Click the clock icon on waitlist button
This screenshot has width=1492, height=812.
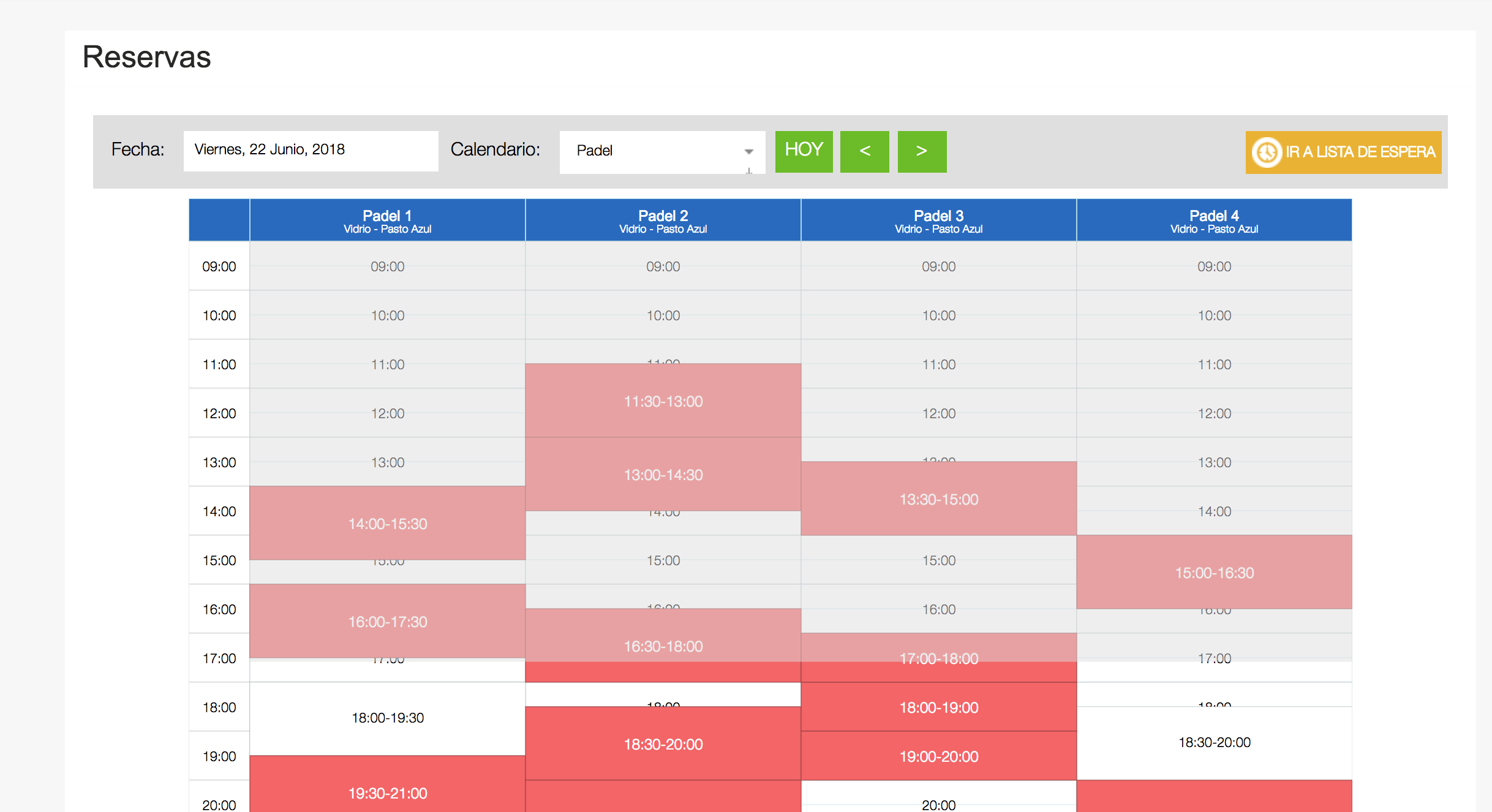[x=1266, y=152]
